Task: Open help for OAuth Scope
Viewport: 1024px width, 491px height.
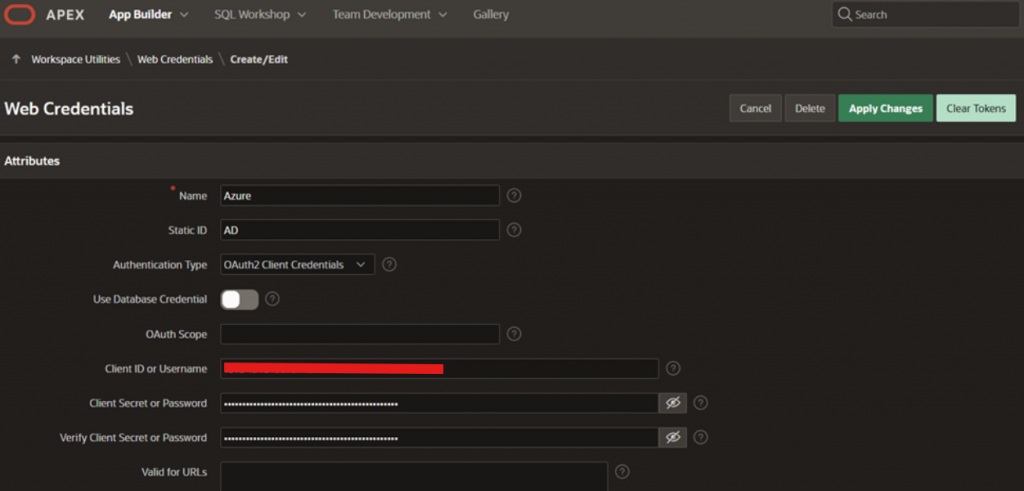Action: pos(514,334)
